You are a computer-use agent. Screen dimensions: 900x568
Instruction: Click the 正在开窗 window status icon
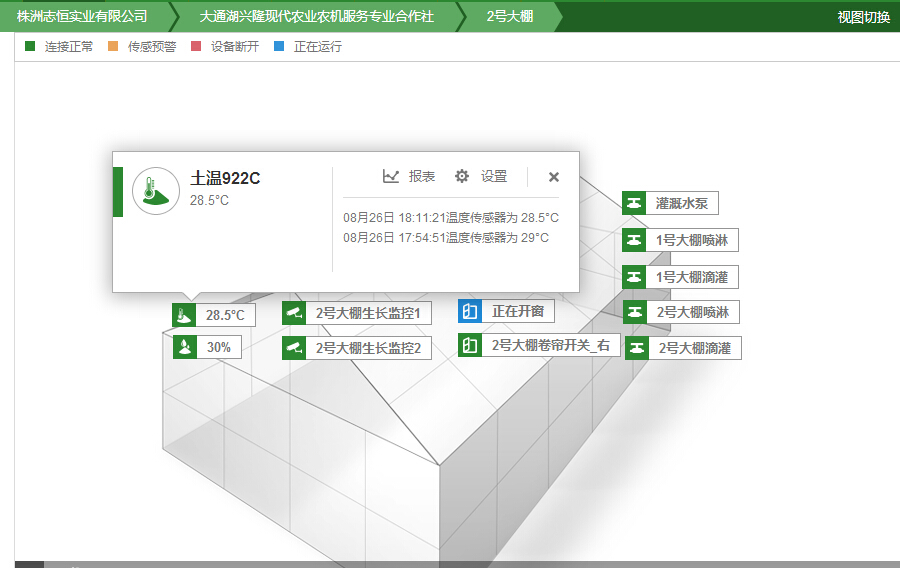tap(470, 311)
